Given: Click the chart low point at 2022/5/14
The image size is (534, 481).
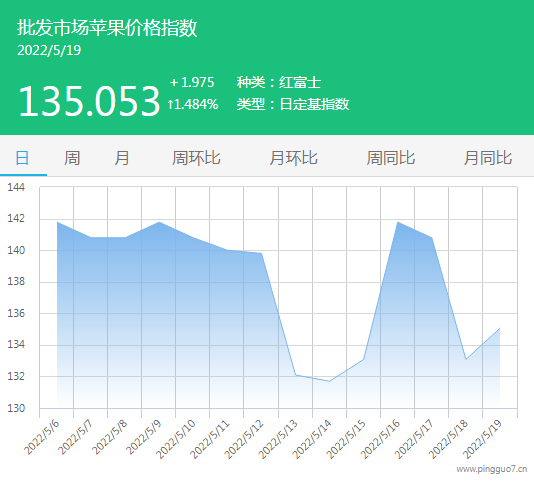Looking at the screenshot, I should tap(329, 381).
